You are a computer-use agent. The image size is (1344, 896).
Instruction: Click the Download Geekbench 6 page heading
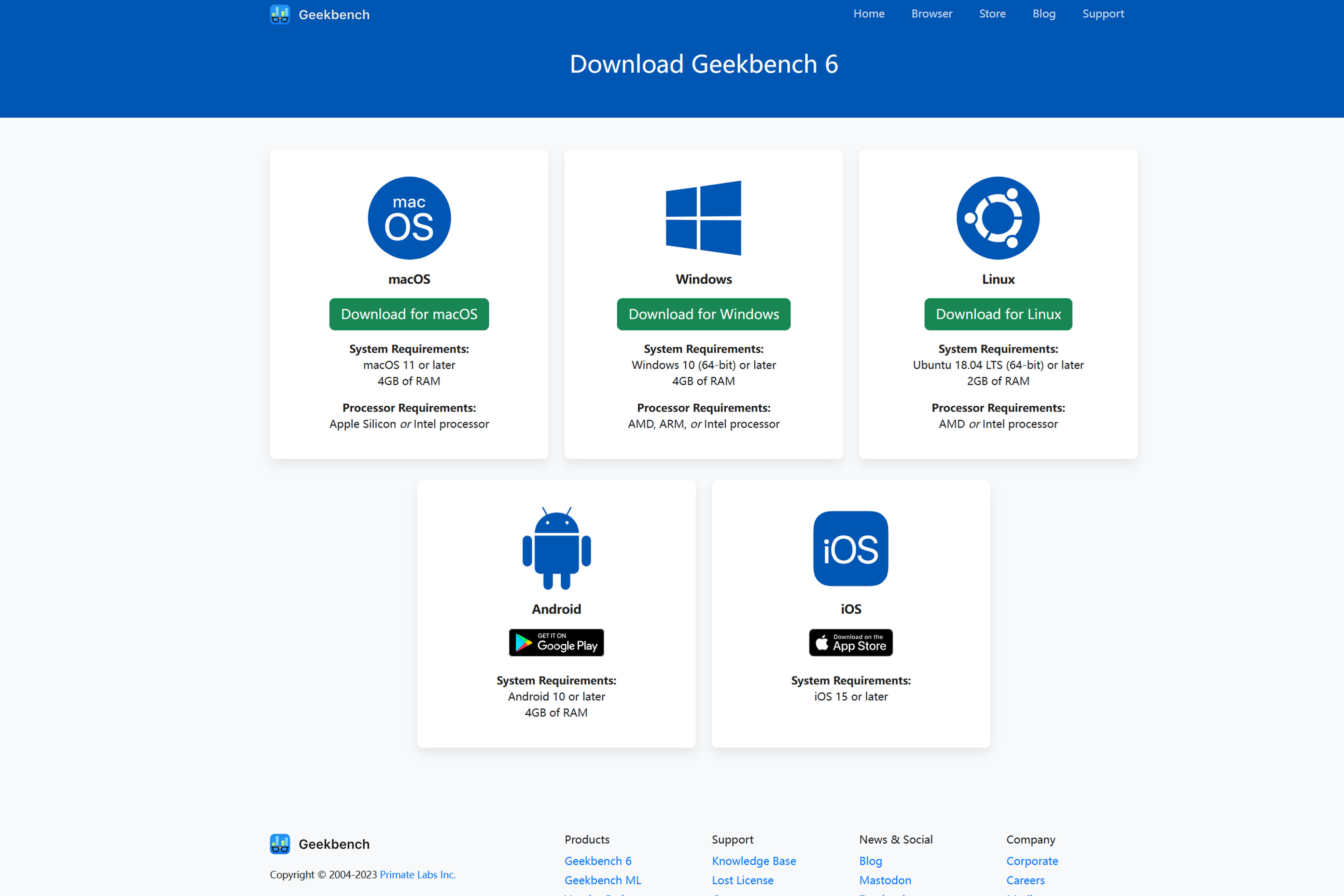(x=704, y=64)
